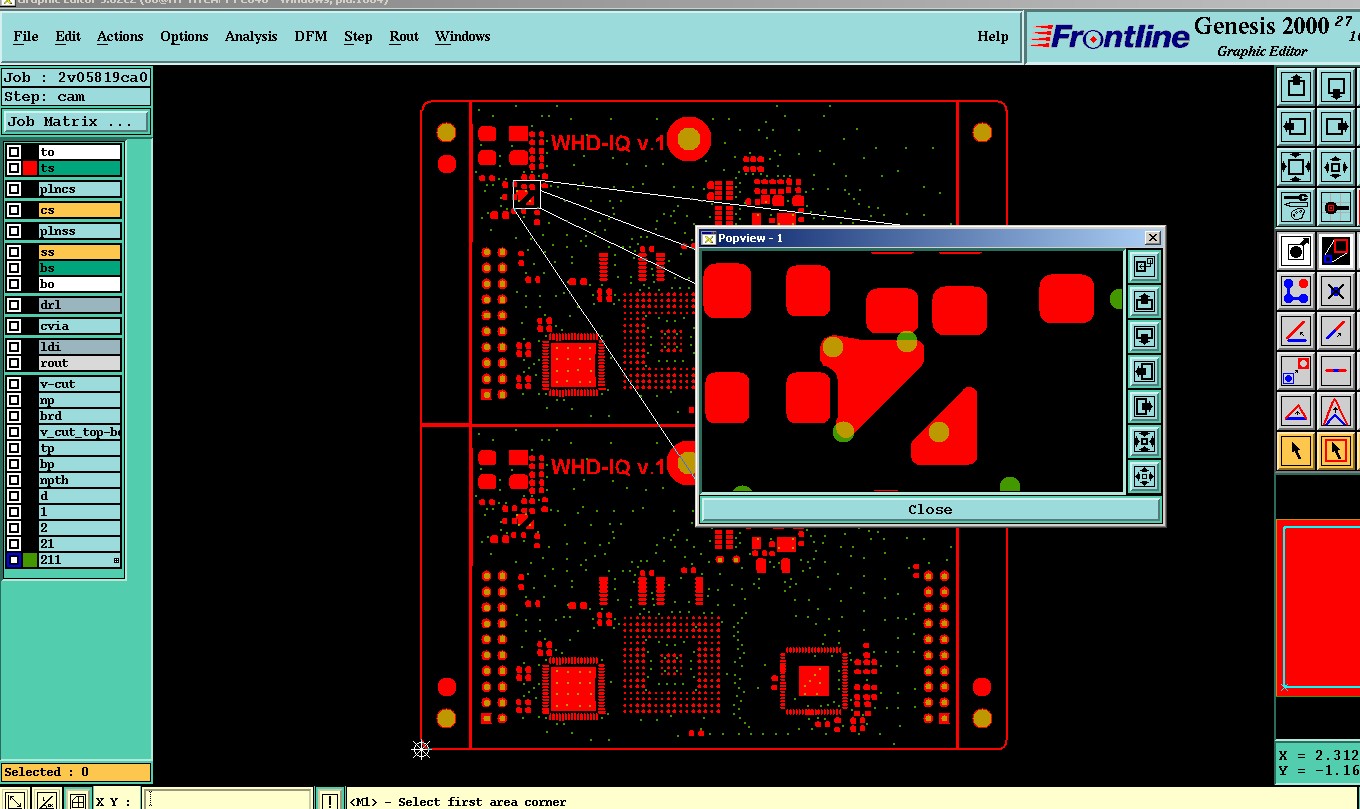Toggle checkbox for layer rout
This screenshot has width=1360, height=809.
(x=14, y=363)
